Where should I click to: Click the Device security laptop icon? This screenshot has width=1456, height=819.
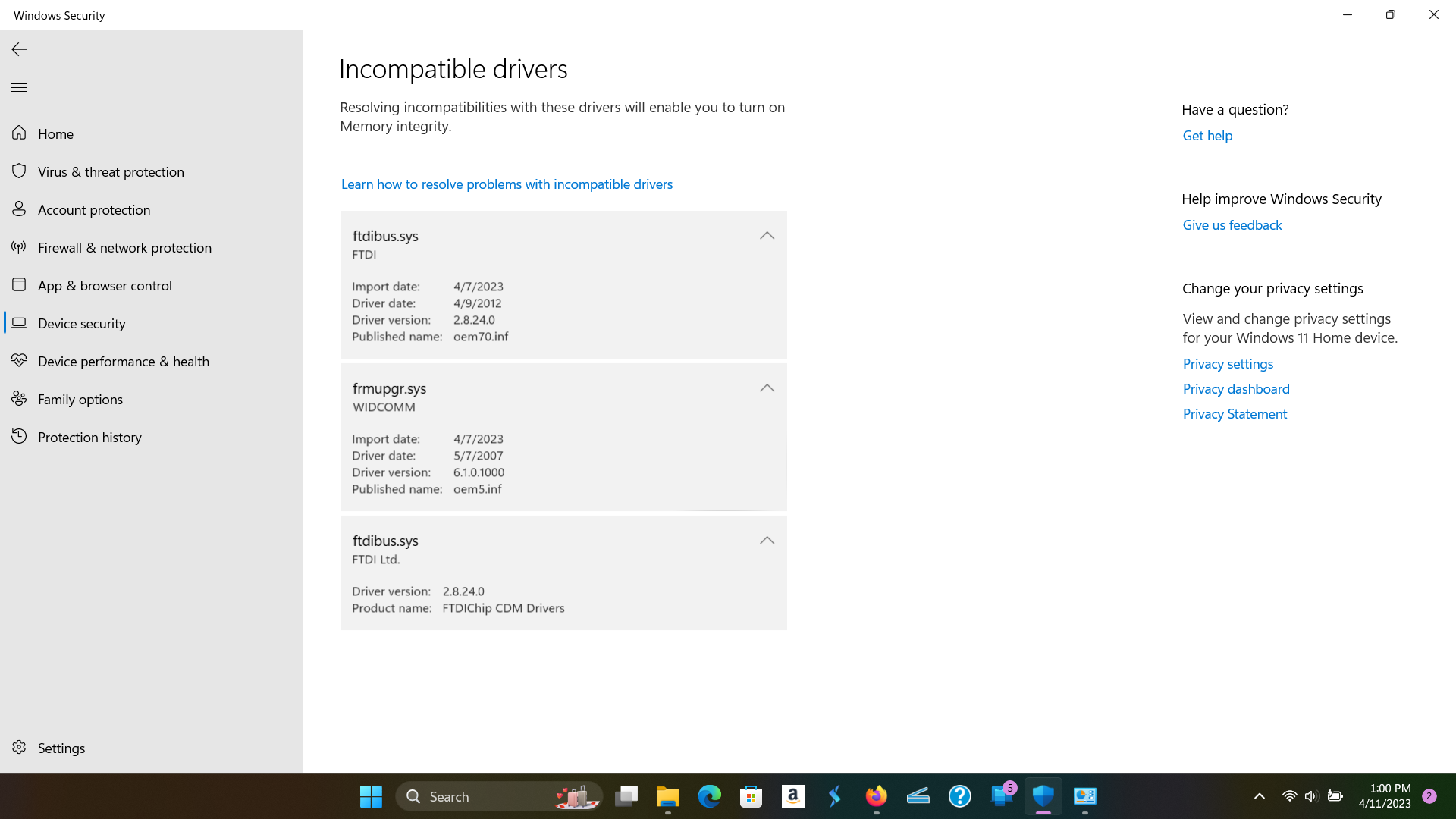(x=19, y=322)
